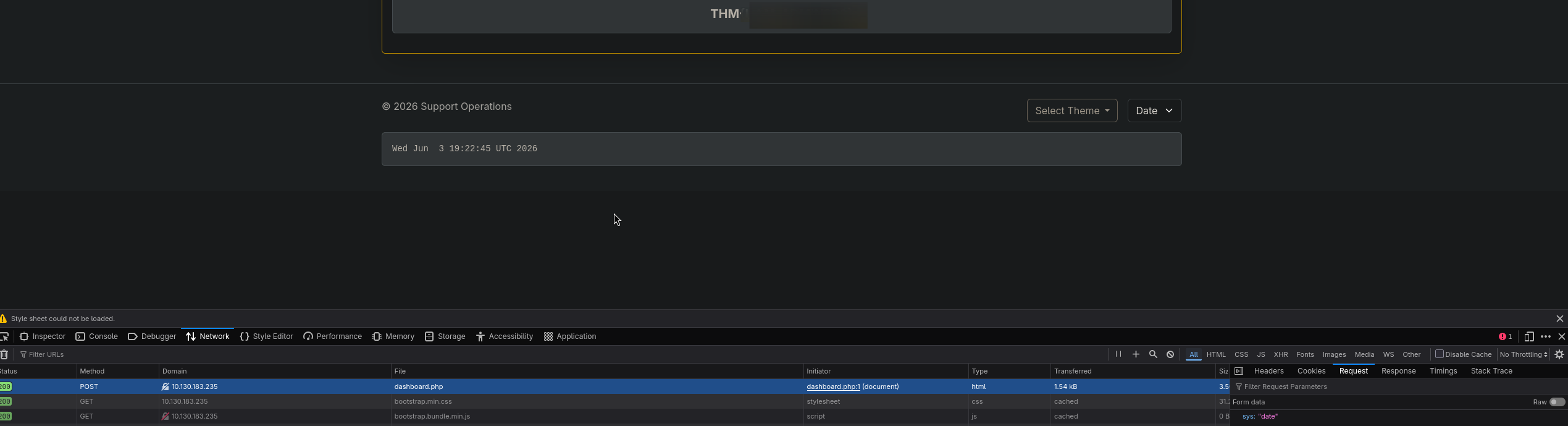The width and height of the screenshot is (1568, 426).
Task: Switch to the Console tab
Action: coord(97,336)
